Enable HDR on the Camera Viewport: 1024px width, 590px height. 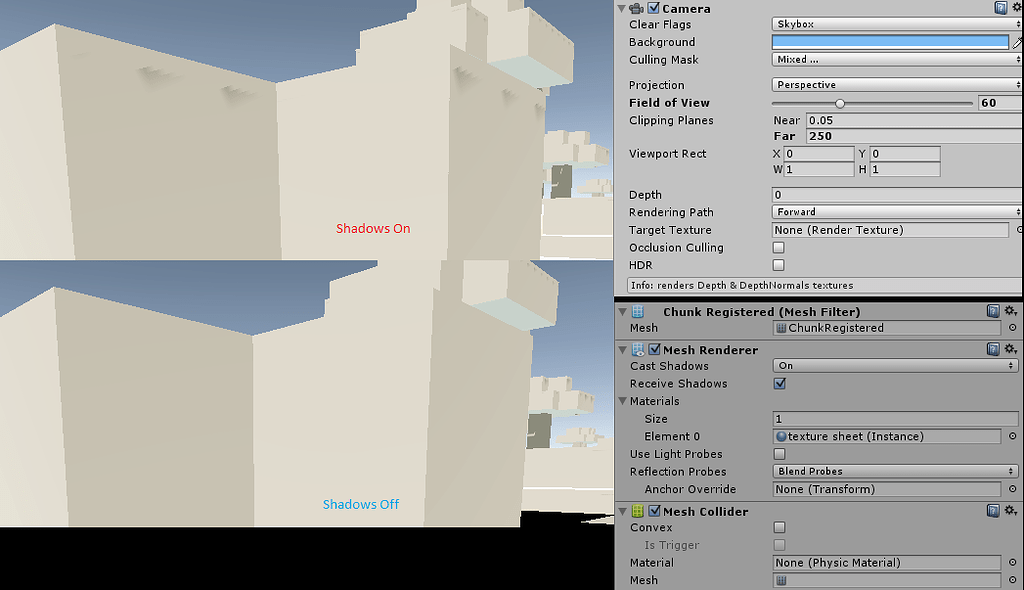[x=778, y=265]
